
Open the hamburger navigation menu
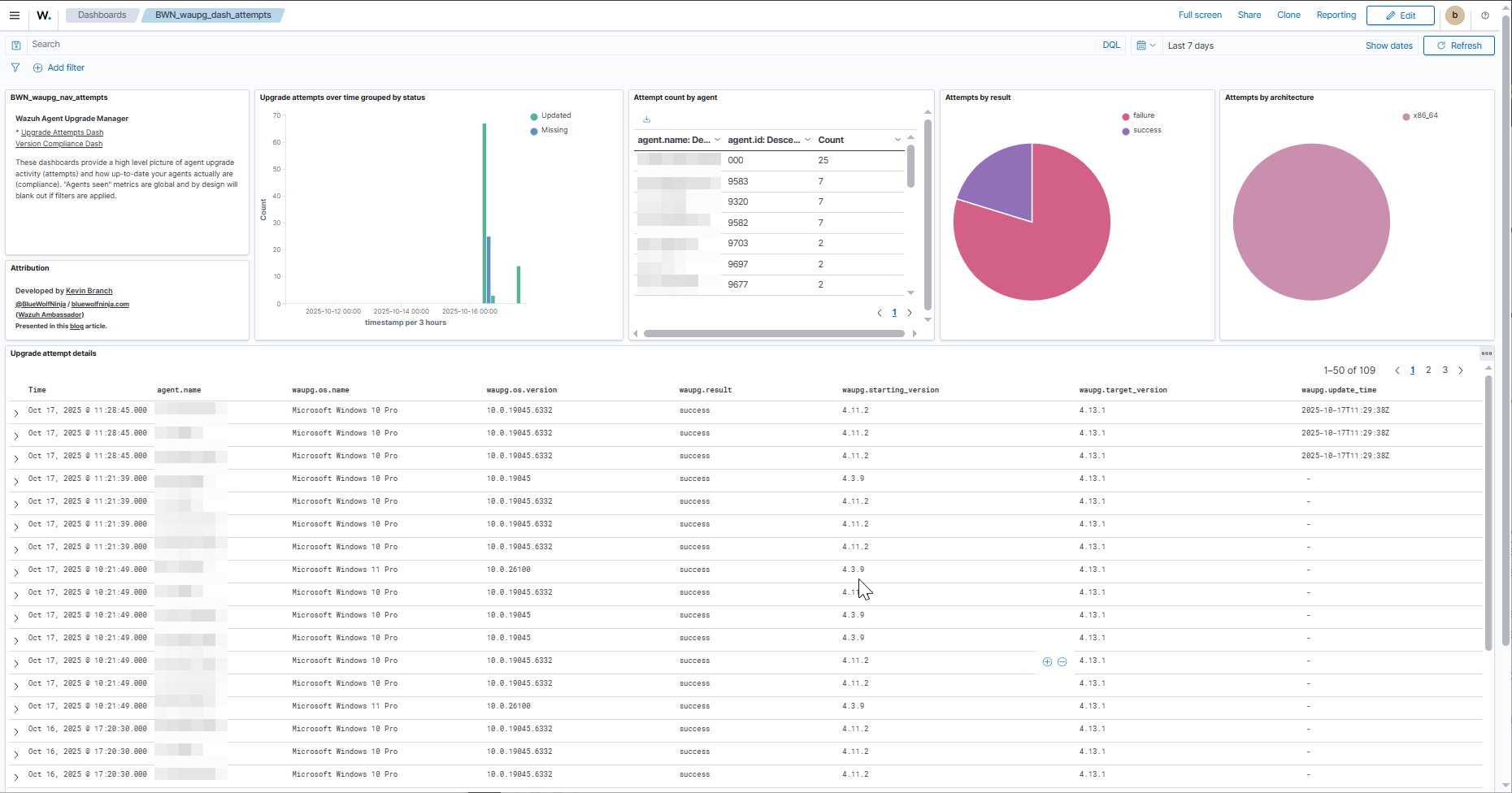coord(15,15)
